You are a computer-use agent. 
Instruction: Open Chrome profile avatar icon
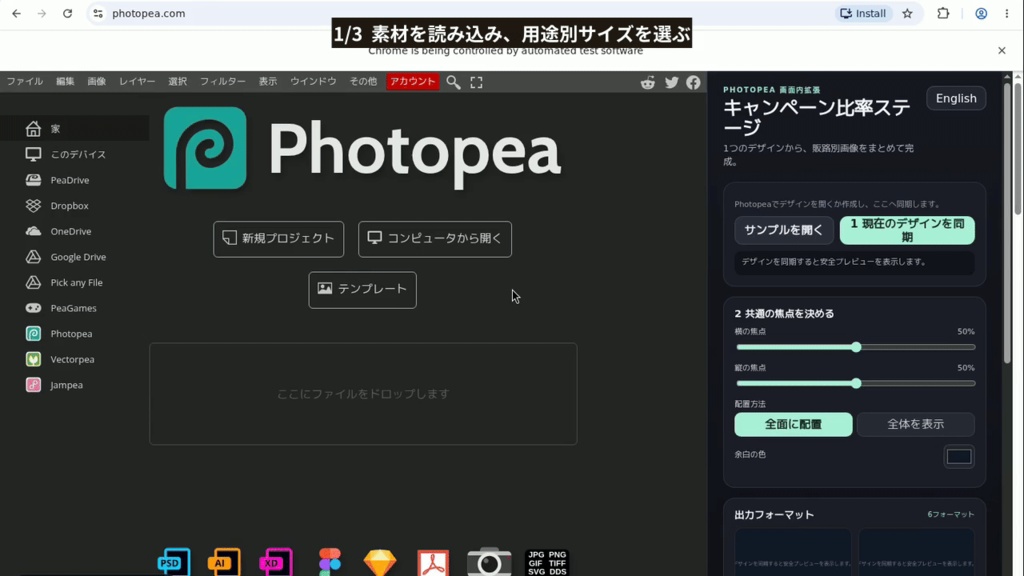pyautogui.click(x=981, y=13)
